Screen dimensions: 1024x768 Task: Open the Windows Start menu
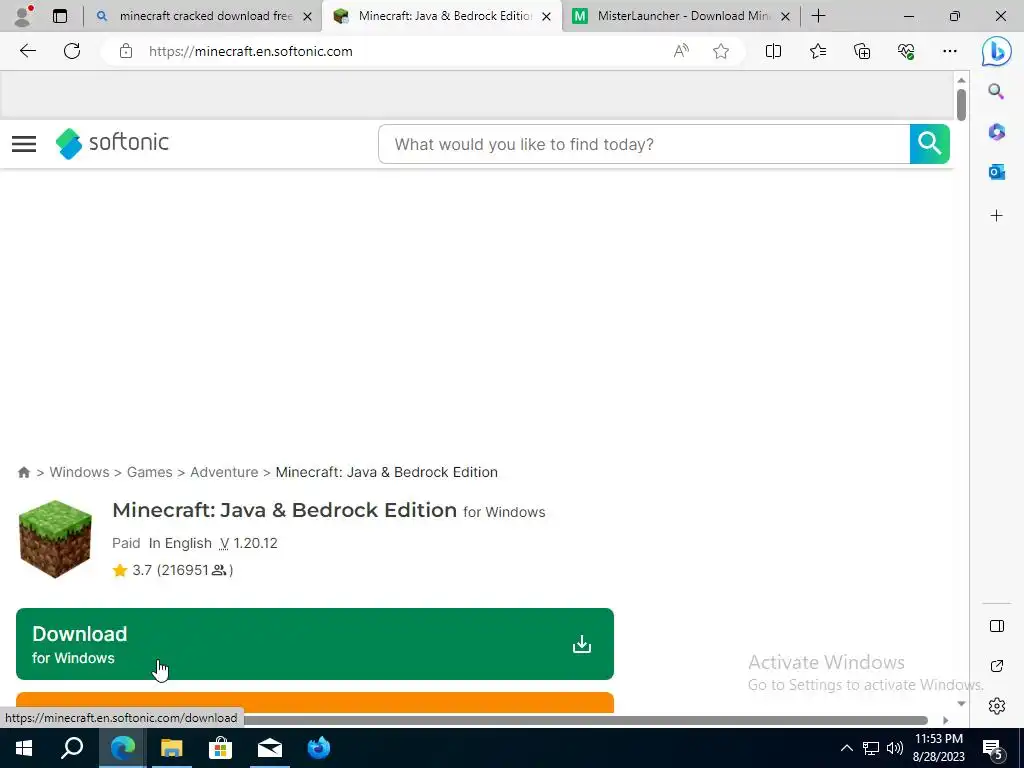click(24, 748)
